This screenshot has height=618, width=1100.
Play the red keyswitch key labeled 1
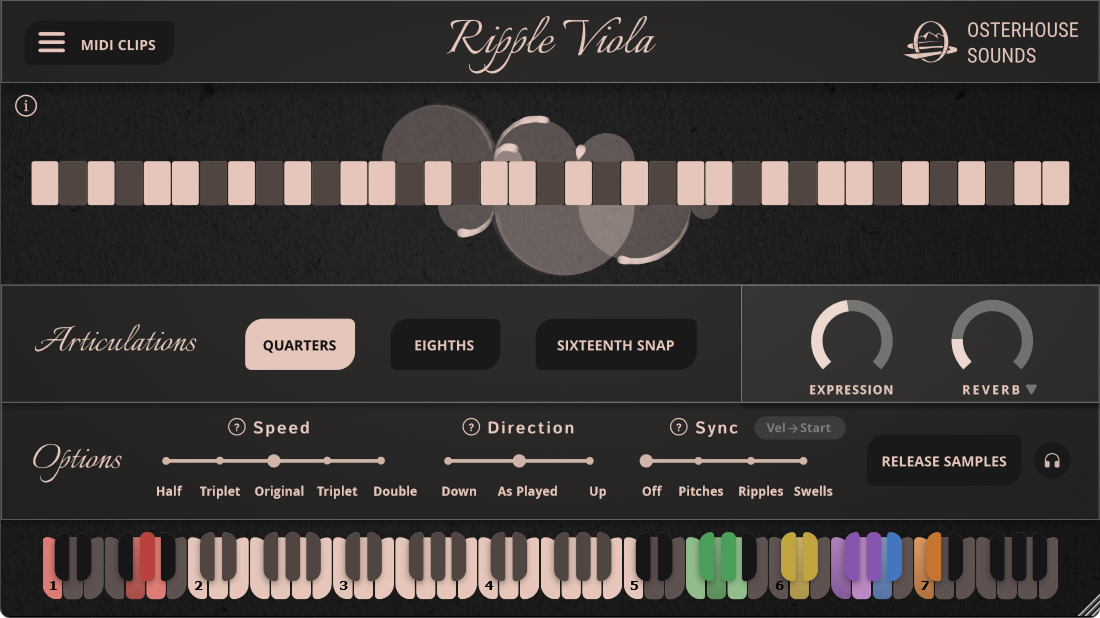[x=52, y=586]
